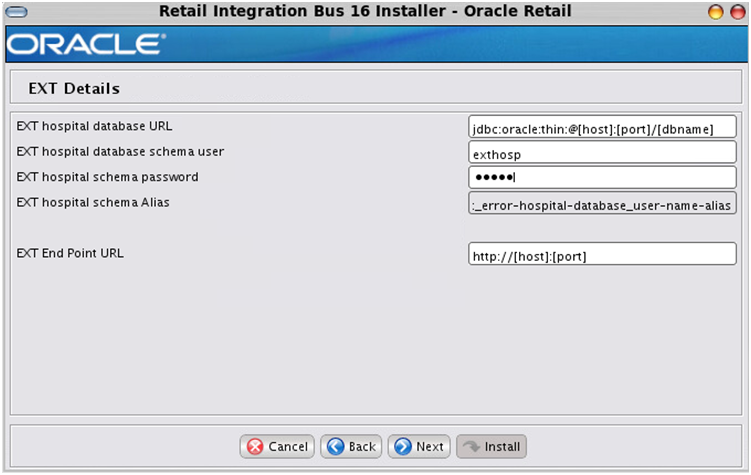751x475 pixels.
Task: Click the 'EXT Details' heading text
Action: point(74,89)
